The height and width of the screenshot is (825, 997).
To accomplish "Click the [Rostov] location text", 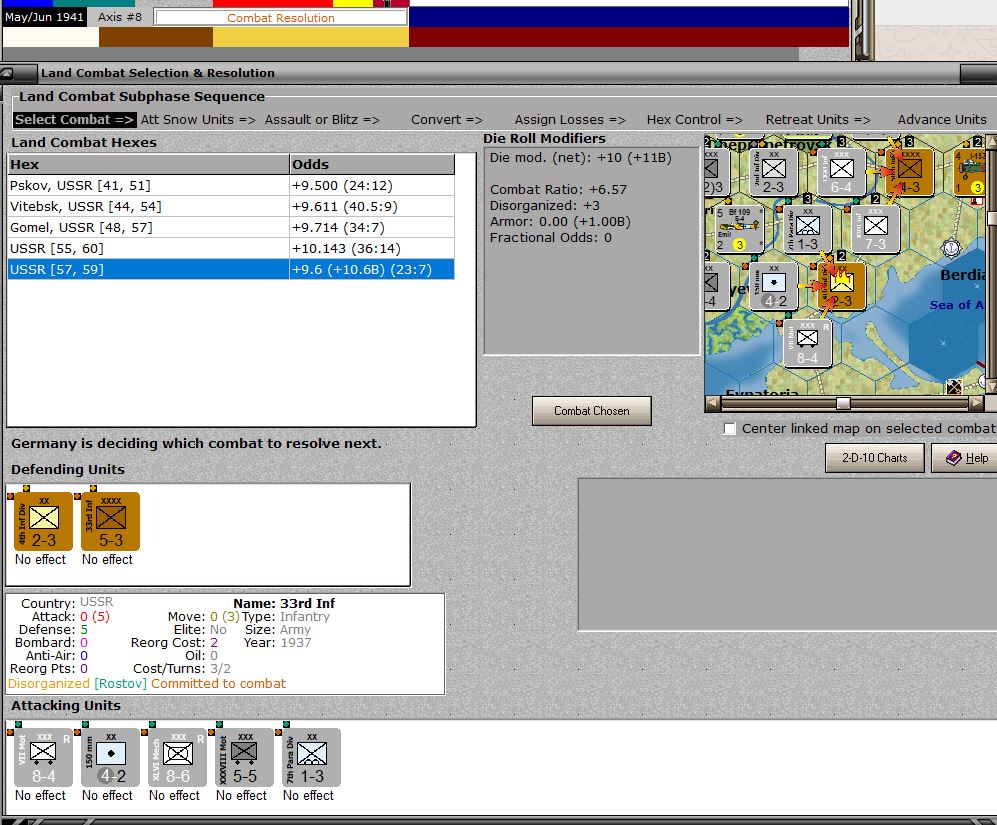I will coord(120,684).
